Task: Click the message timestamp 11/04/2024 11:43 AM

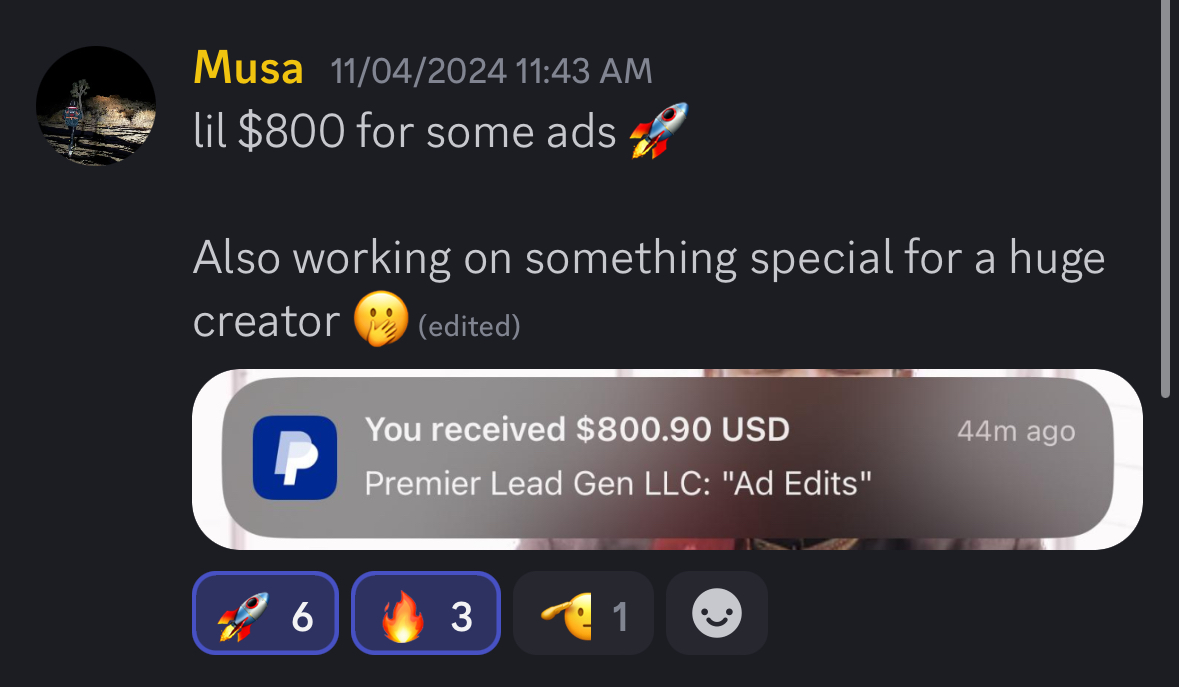Action: click(491, 71)
